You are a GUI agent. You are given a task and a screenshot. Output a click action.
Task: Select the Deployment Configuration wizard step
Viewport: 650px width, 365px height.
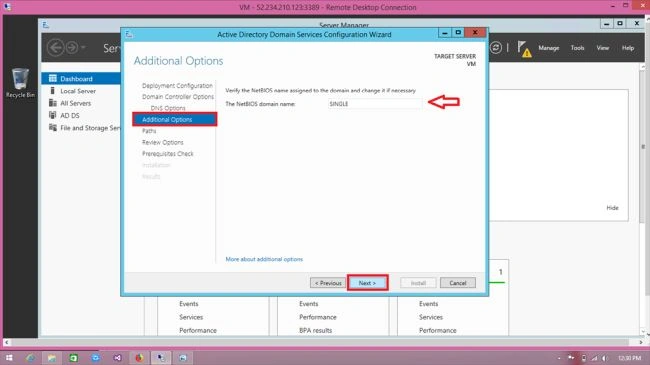[x=177, y=85]
